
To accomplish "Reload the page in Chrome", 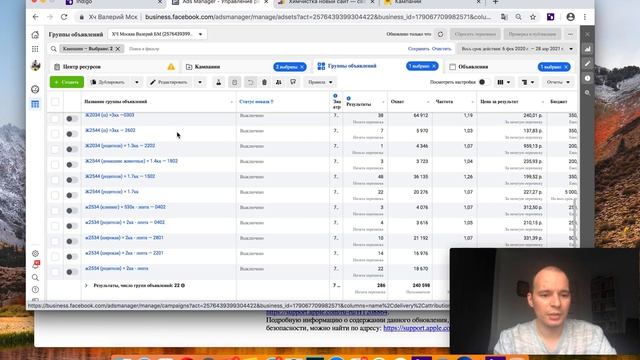I will tap(64, 17).
